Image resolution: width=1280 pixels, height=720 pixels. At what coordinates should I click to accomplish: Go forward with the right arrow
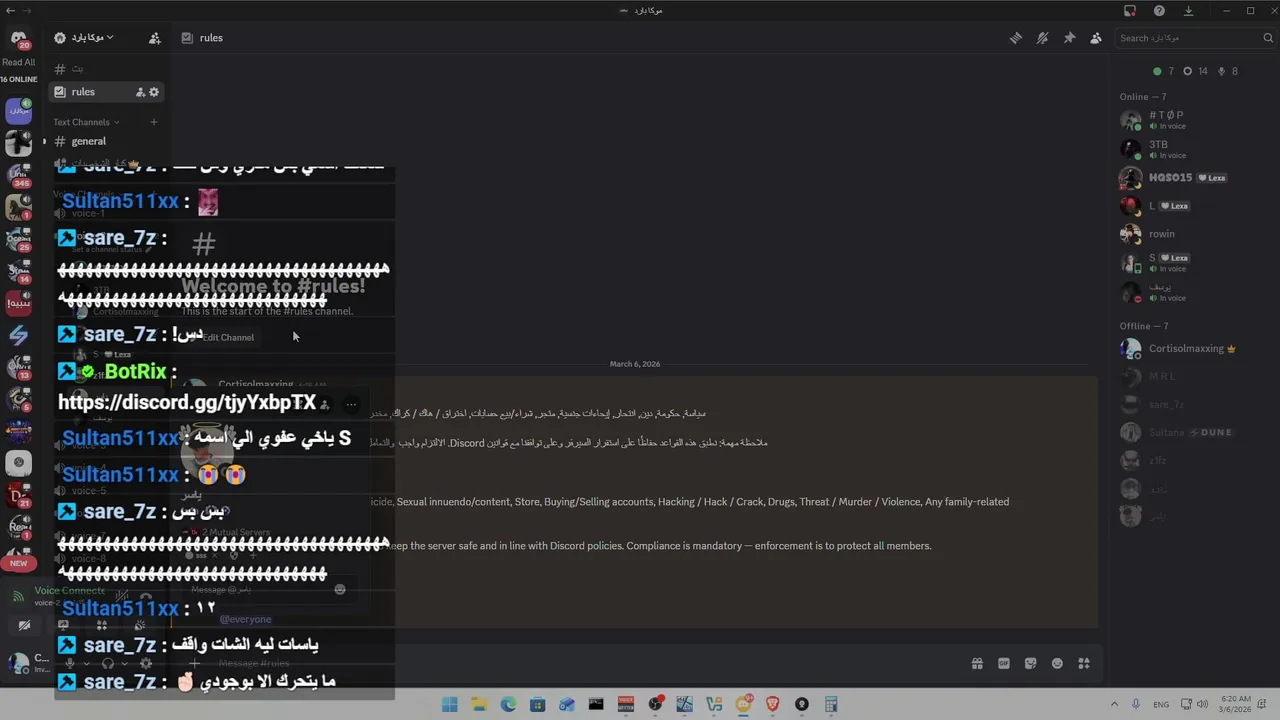(26, 10)
